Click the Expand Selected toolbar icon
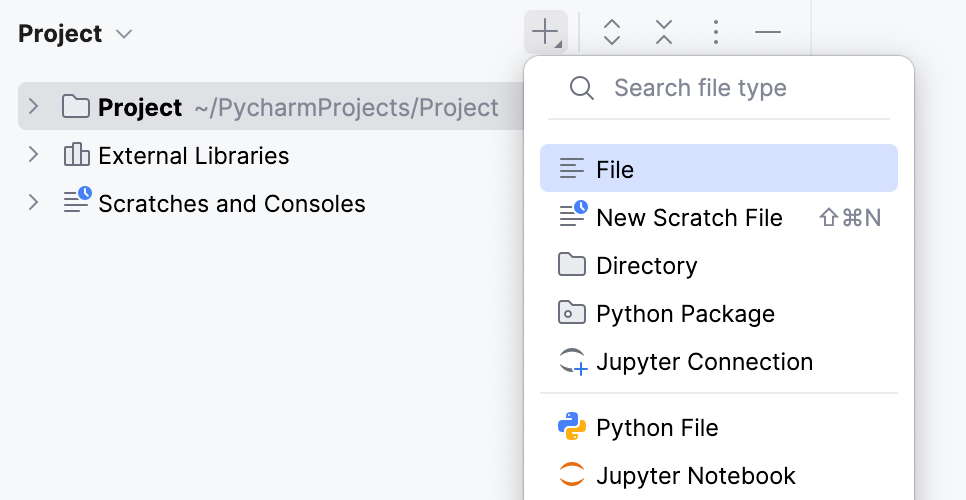966x500 pixels. (x=612, y=33)
